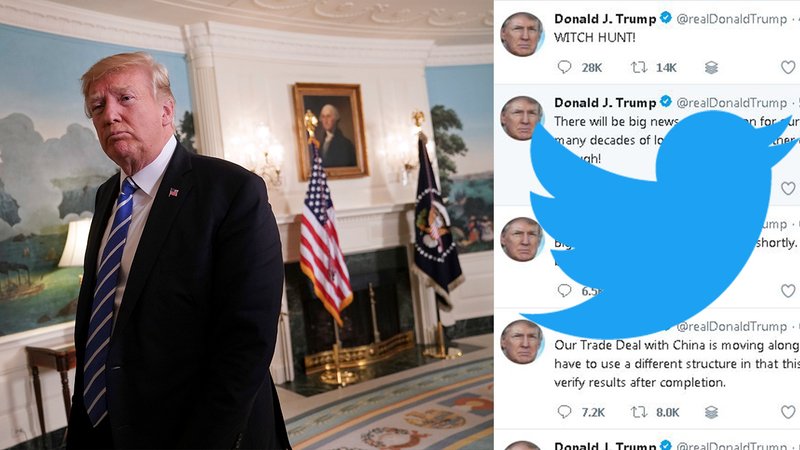
Task: Click reply icon on WITCH HUNT tweet
Action: click(x=564, y=67)
